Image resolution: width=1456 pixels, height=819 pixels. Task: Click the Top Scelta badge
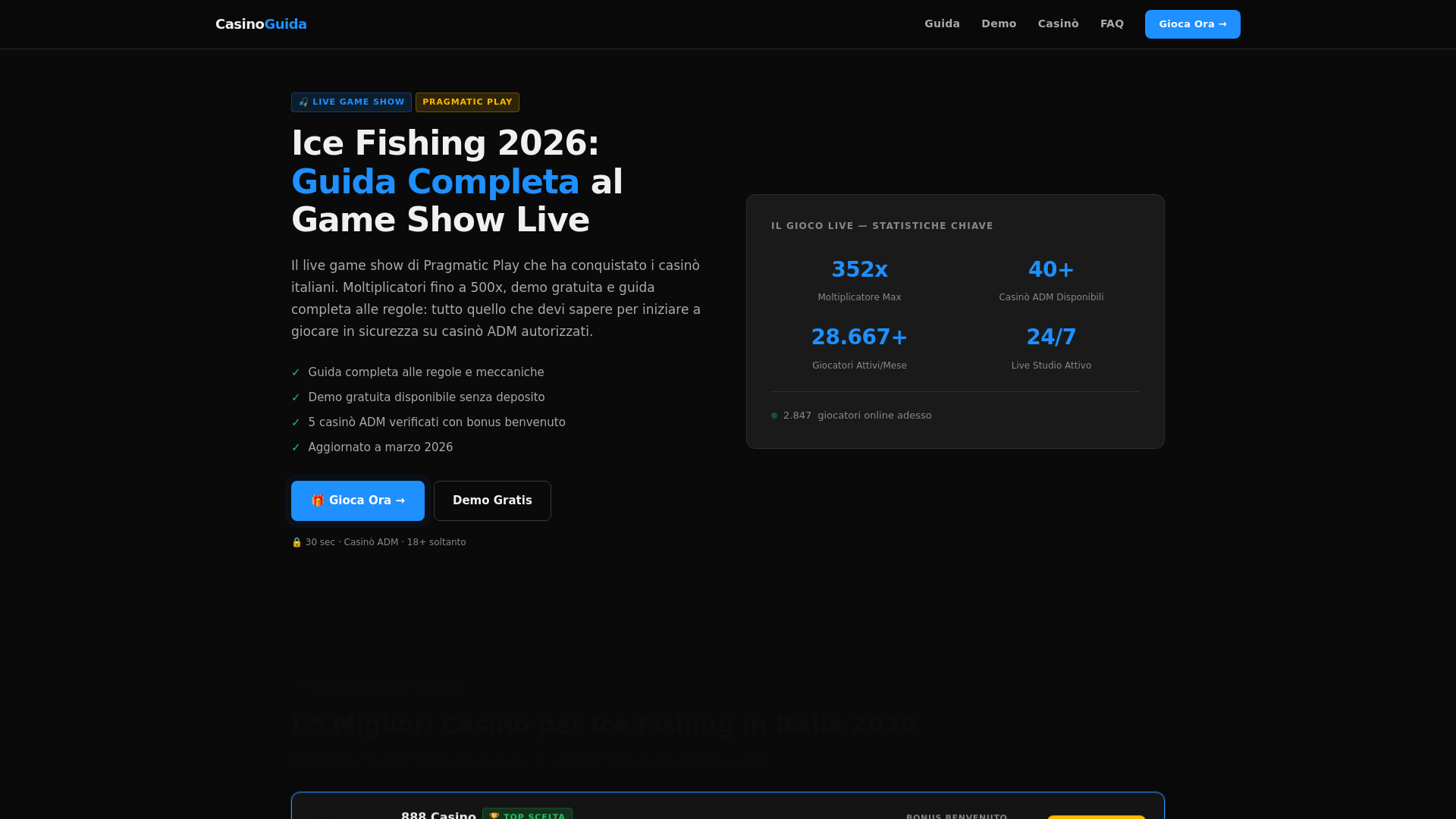(527, 814)
